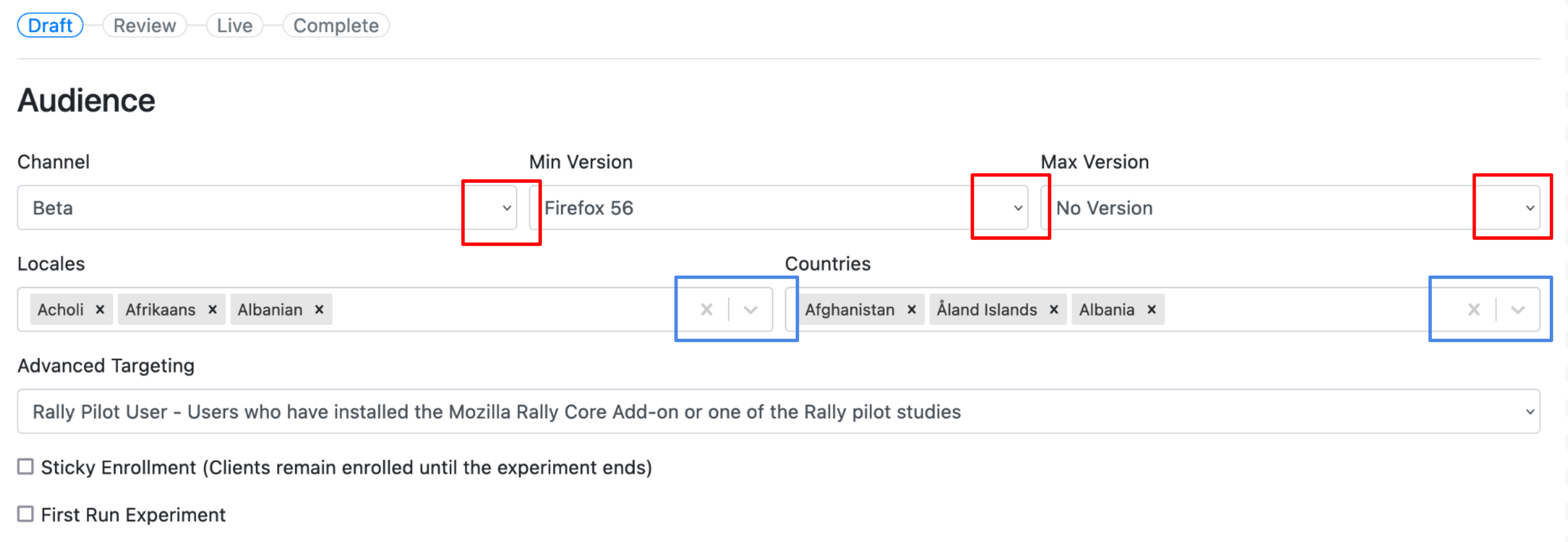Remove the Albanian locale chip
The image size is (1568, 542).
point(319,309)
